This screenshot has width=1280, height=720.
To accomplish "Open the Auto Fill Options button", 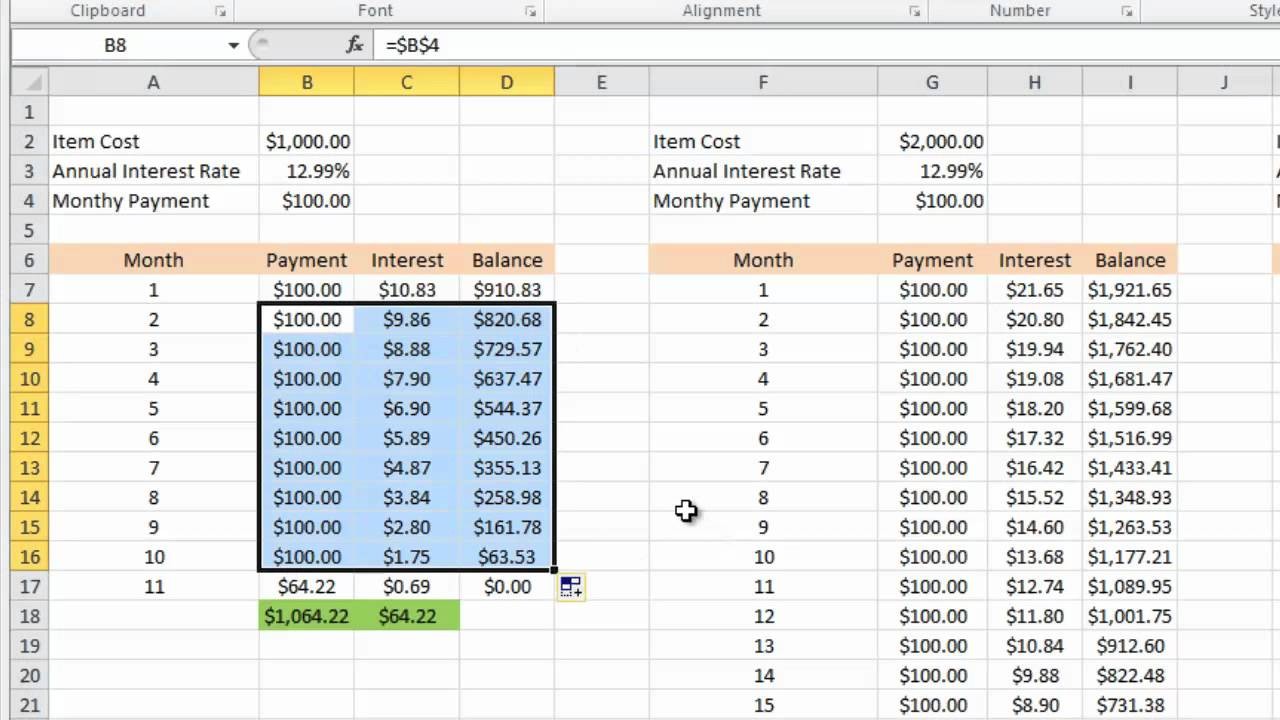I will (571, 587).
